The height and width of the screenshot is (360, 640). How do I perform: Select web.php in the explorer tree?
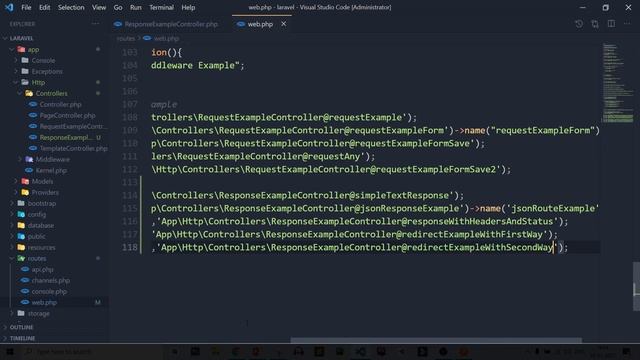[x=44, y=302]
